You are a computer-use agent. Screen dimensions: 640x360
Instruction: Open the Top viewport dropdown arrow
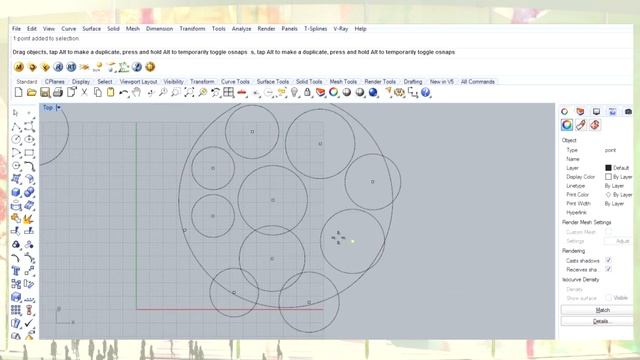point(58,108)
